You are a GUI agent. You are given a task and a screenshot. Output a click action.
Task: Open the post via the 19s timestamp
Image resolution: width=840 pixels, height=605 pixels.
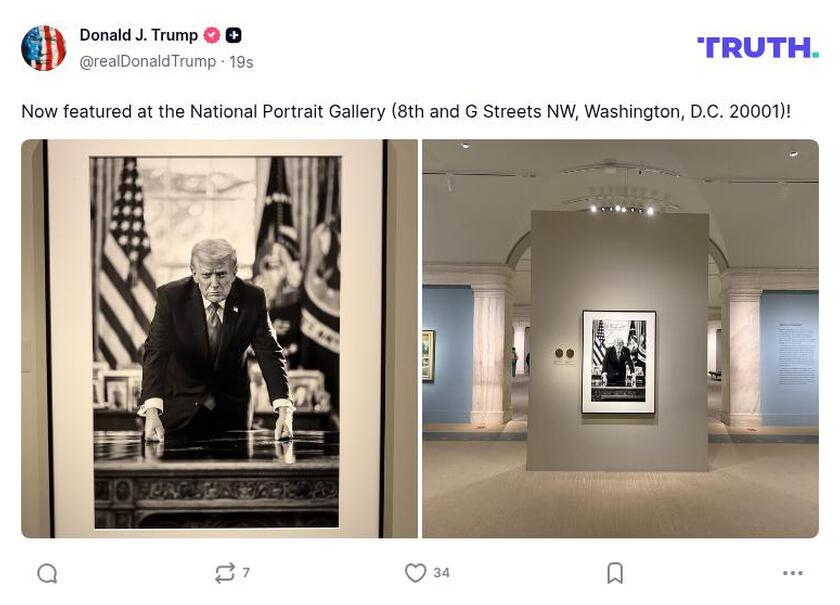click(231, 60)
